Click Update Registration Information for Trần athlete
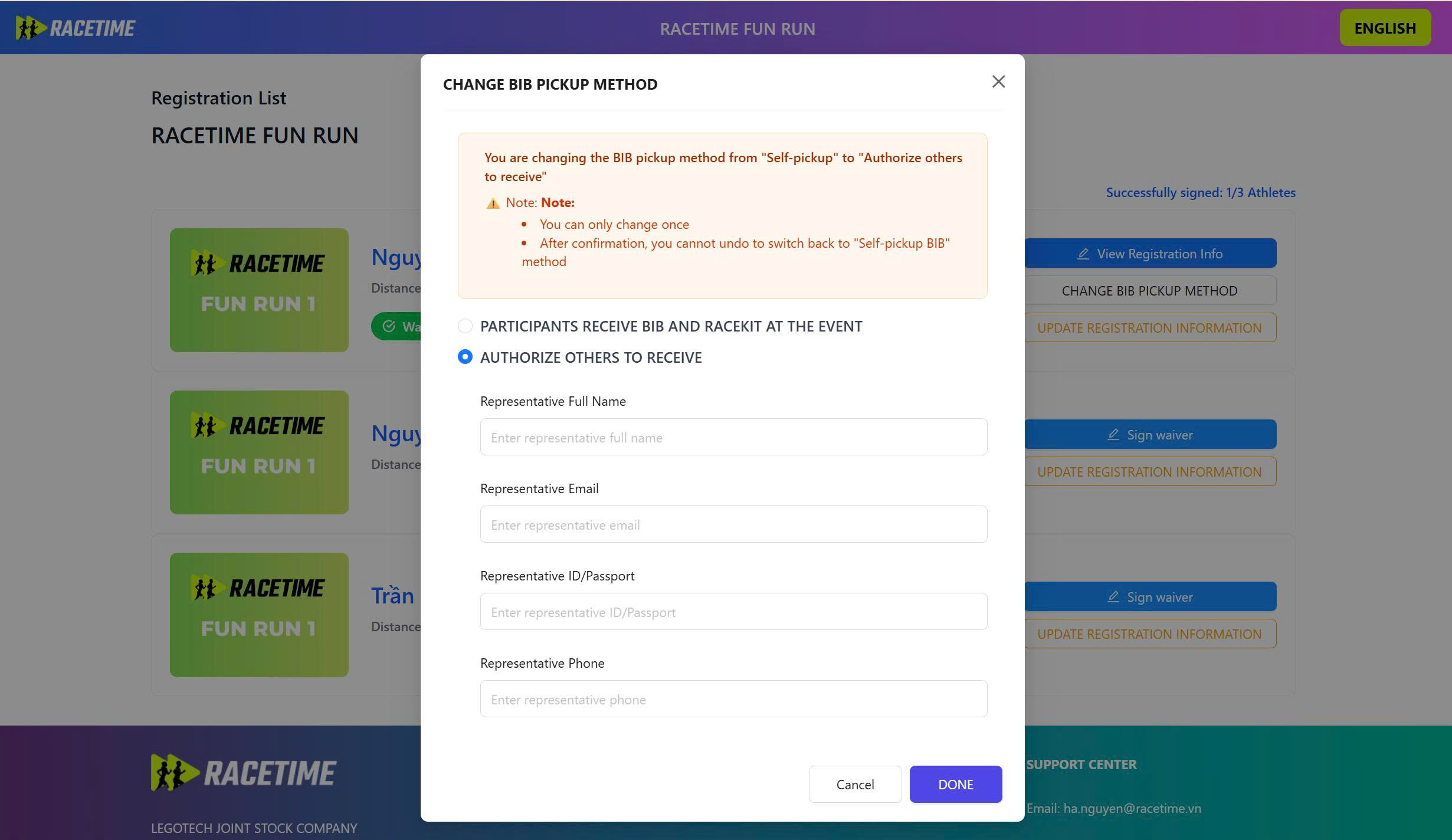This screenshot has height=840, width=1452. (1151, 634)
